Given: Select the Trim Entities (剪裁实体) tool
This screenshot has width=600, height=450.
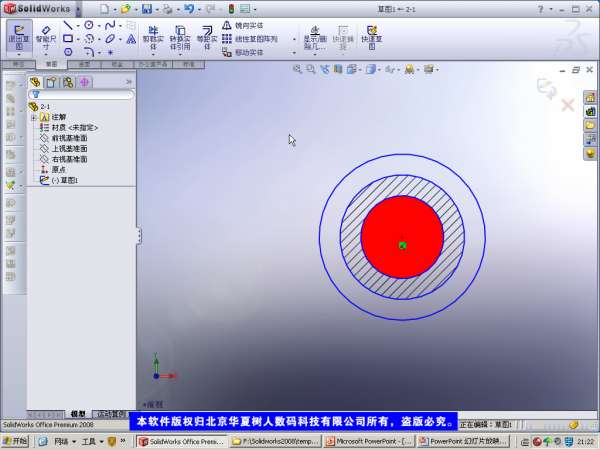Looking at the screenshot, I should click(x=153, y=38).
